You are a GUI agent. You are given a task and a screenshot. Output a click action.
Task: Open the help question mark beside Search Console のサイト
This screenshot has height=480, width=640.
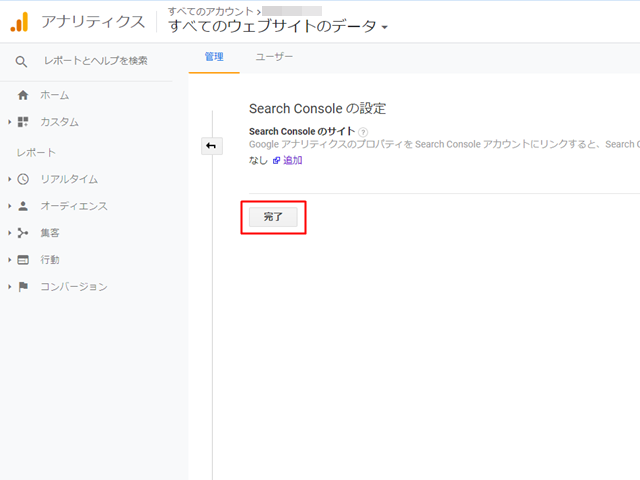click(x=363, y=132)
